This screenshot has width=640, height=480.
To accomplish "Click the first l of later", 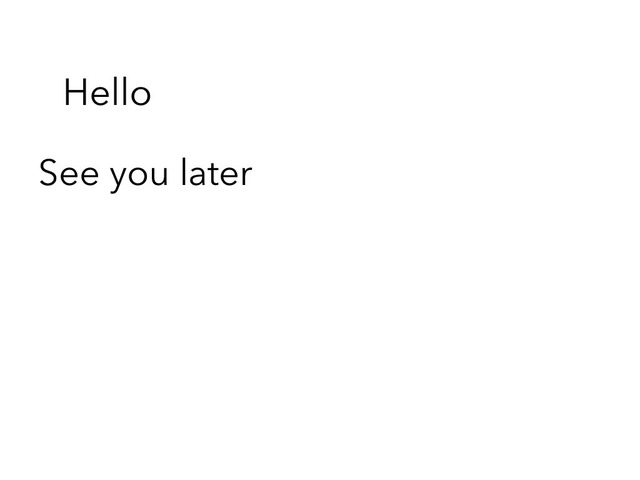I will tap(183, 172).
